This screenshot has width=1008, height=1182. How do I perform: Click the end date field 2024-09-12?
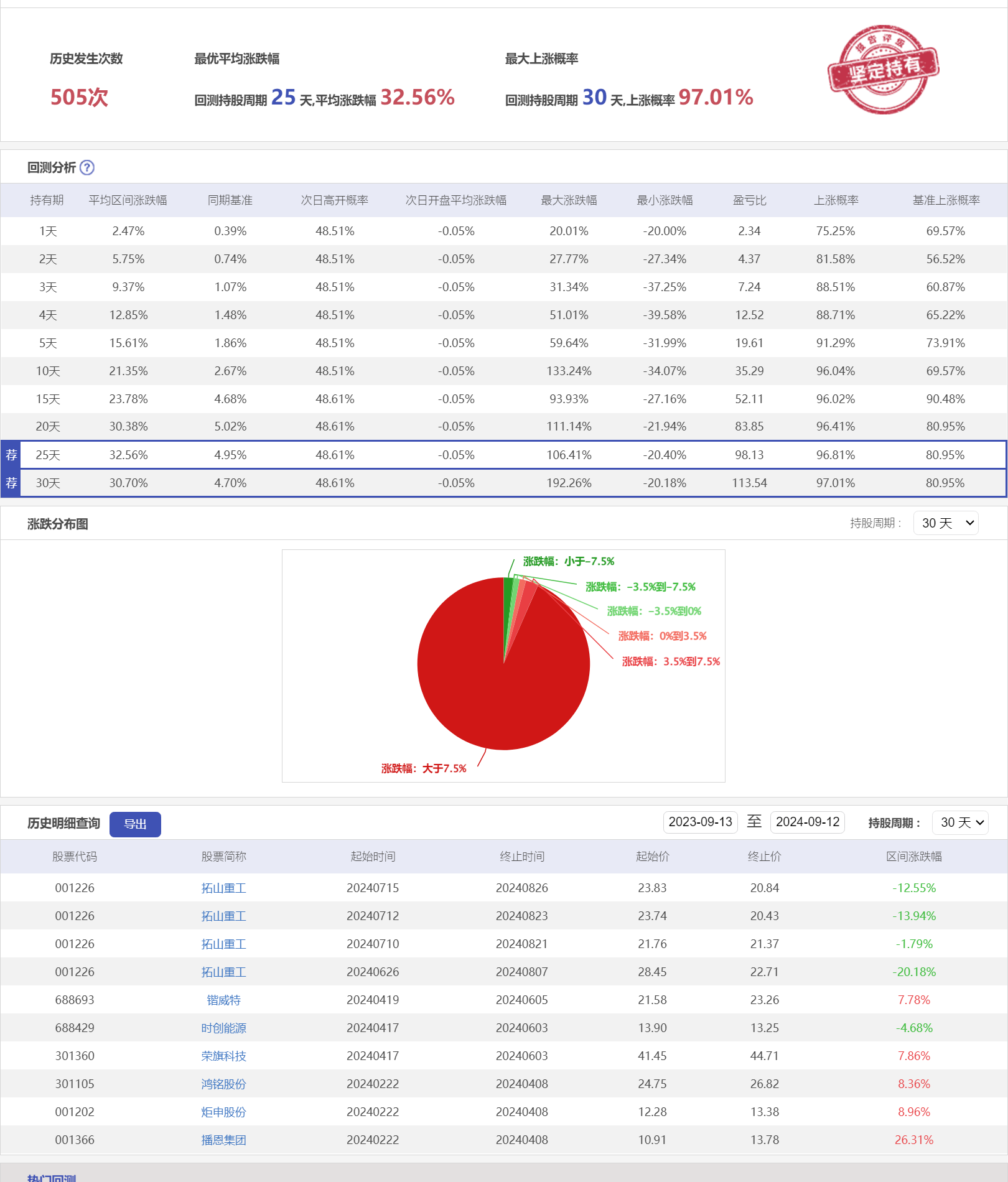[807, 822]
